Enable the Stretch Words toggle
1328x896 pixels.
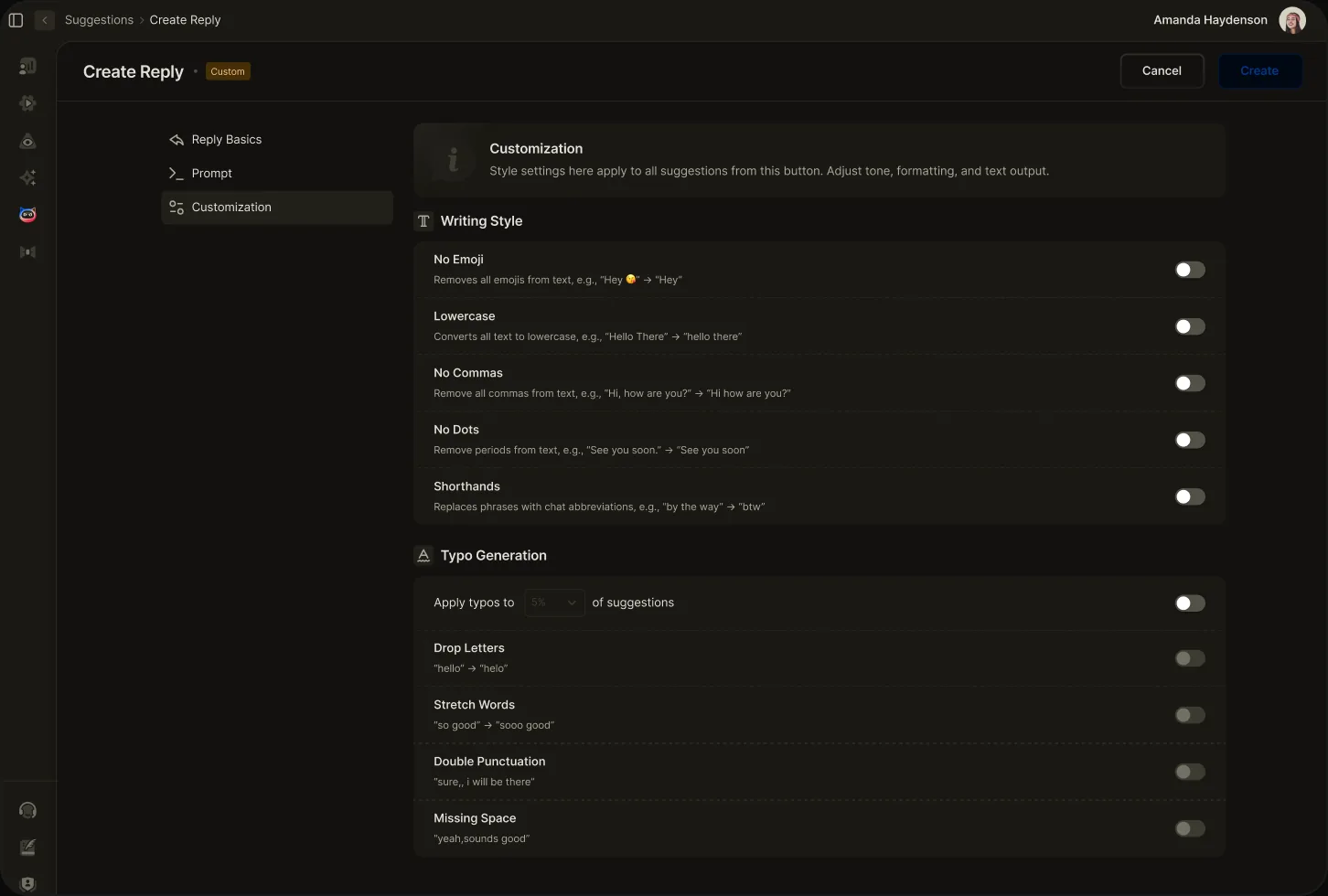pyautogui.click(x=1189, y=715)
